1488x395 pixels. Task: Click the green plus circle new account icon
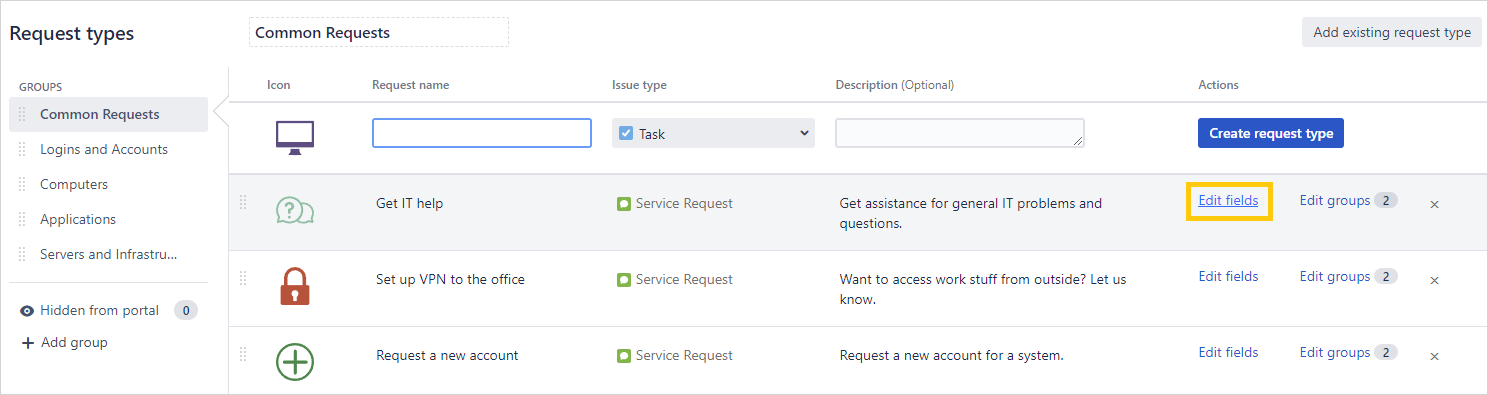pyautogui.click(x=295, y=361)
